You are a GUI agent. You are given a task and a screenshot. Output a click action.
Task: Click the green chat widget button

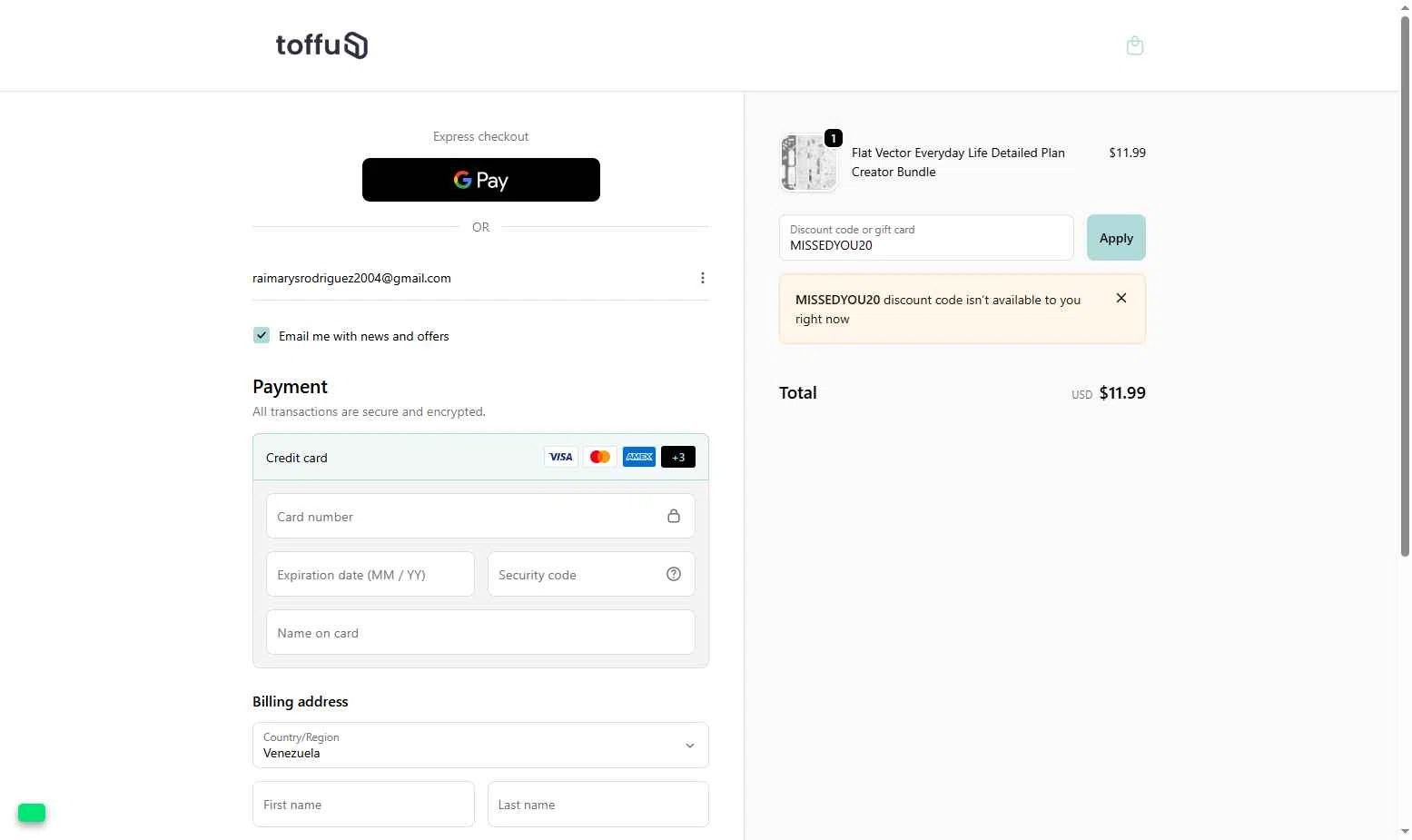point(32,813)
